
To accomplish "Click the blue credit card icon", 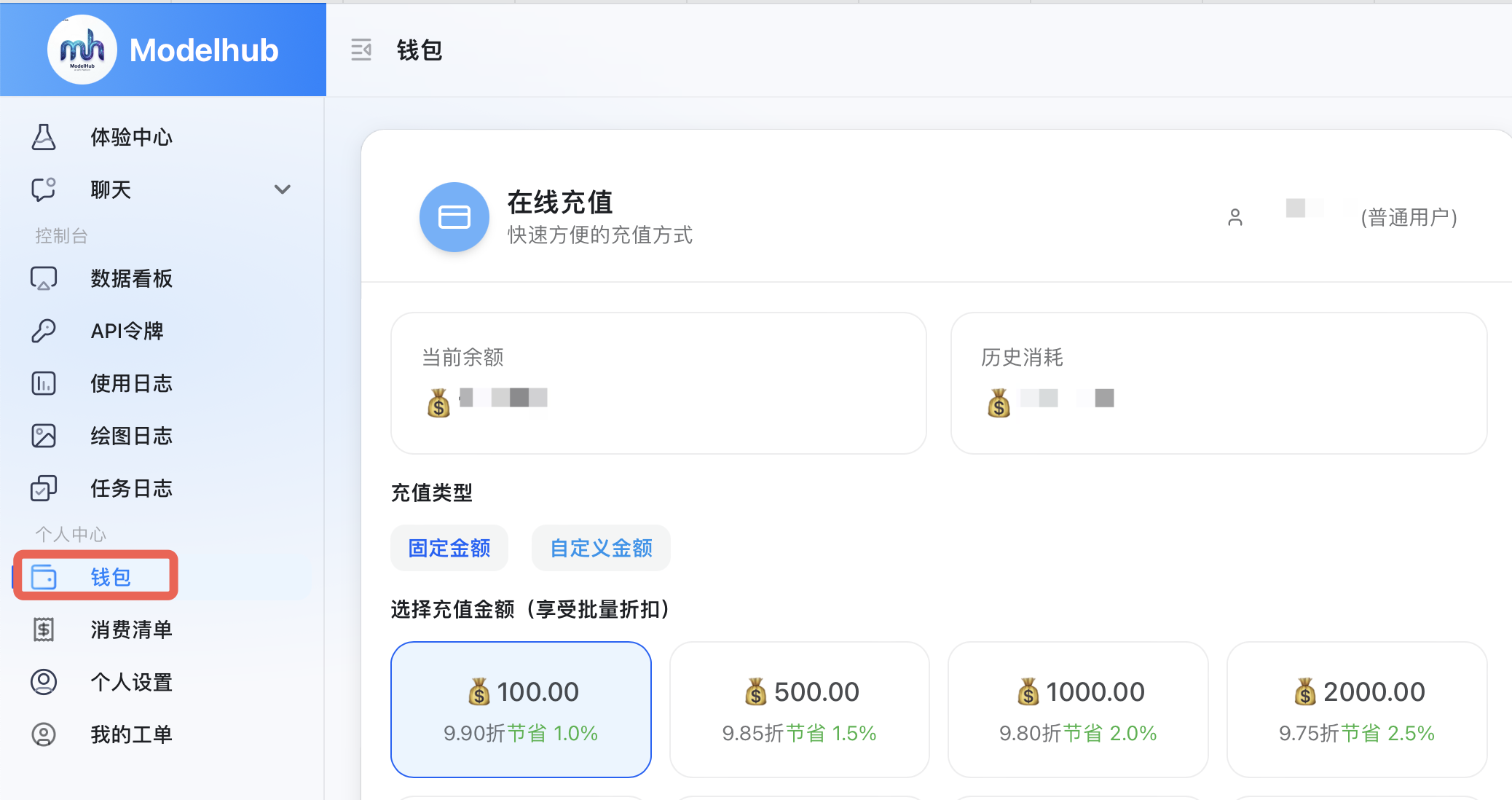I will click(454, 217).
